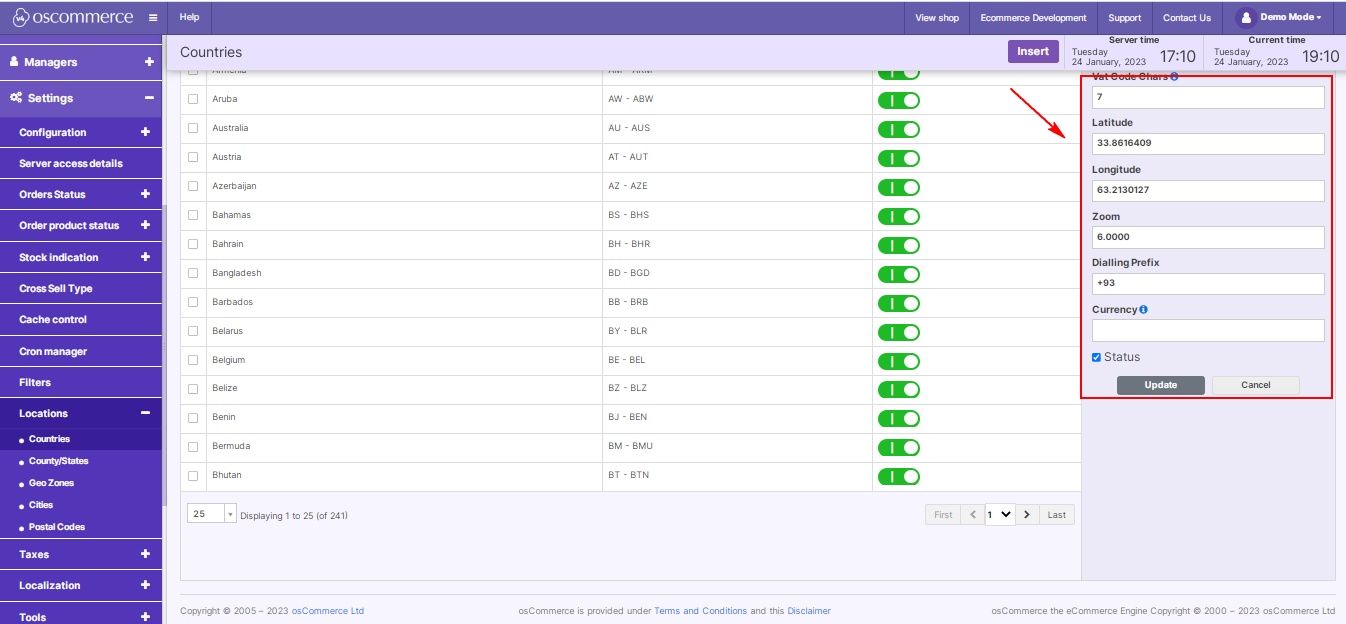Image resolution: width=1346 pixels, height=624 pixels.
Task: Click the Insert button
Action: point(1033,51)
